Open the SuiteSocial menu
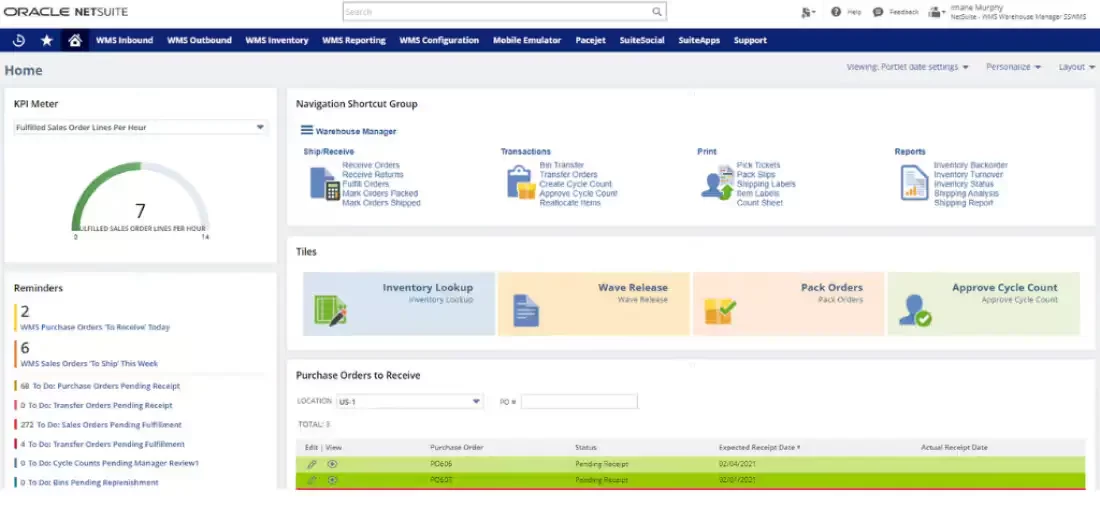1100x506 pixels. pyautogui.click(x=642, y=40)
